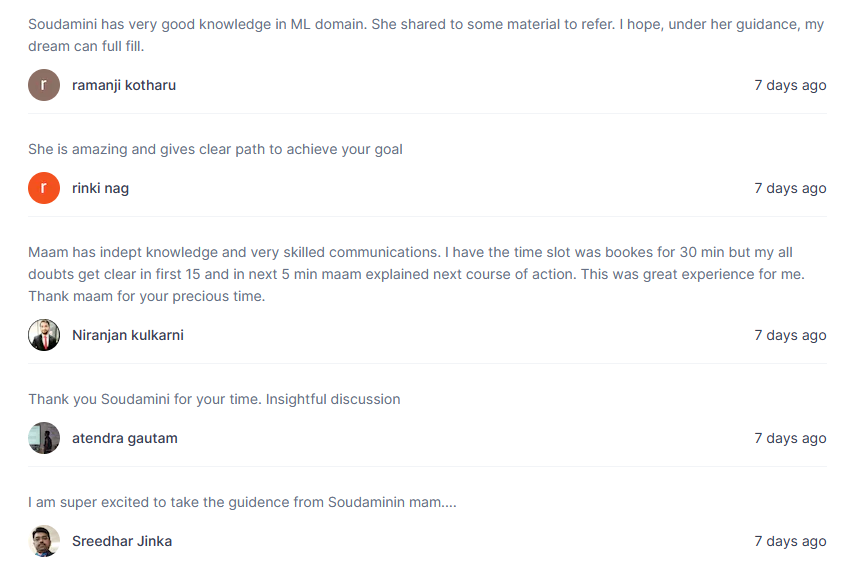Image resolution: width=857 pixels, height=570 pixels.
Task: Click ramanji kotharu's brown avatar icon
Action: (x=44, y=85)
